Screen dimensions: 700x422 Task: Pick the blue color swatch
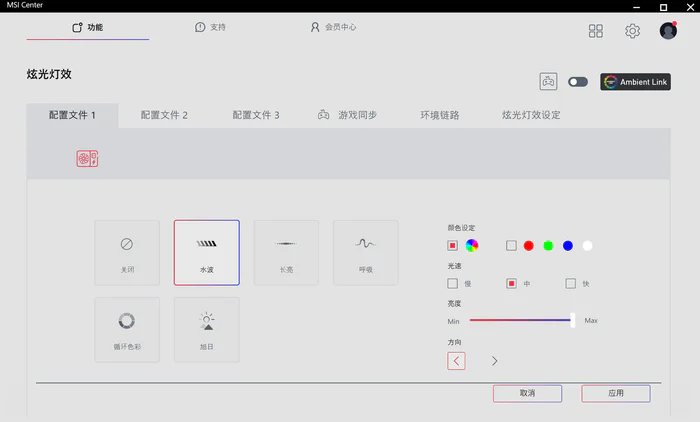click(x=568, y=246)
